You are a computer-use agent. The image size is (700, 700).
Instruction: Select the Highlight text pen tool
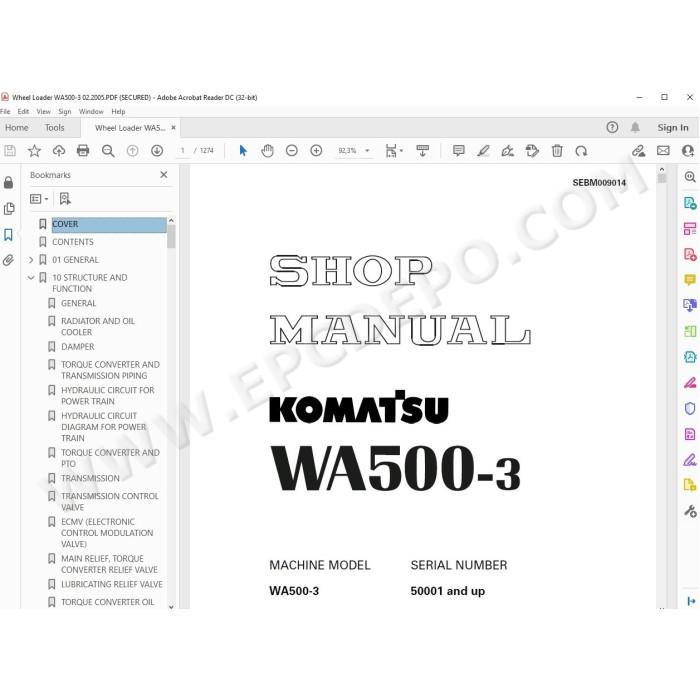click(483, 151)
